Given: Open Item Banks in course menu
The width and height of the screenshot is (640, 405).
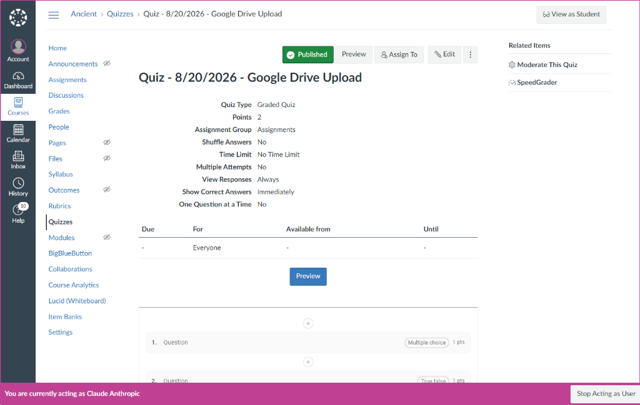Looking at the screenshot, I should pyautogui.click(x=65, y=317).
